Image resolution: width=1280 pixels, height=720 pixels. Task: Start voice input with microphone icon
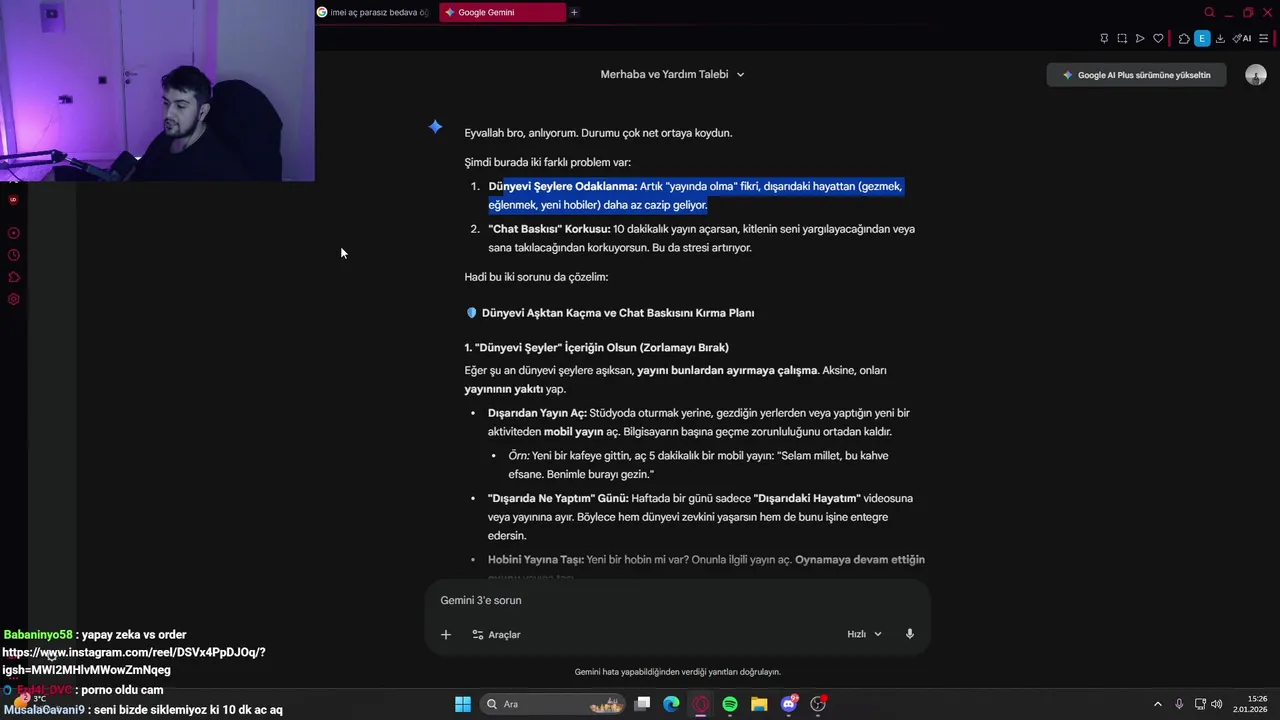(x=910, y=634)
